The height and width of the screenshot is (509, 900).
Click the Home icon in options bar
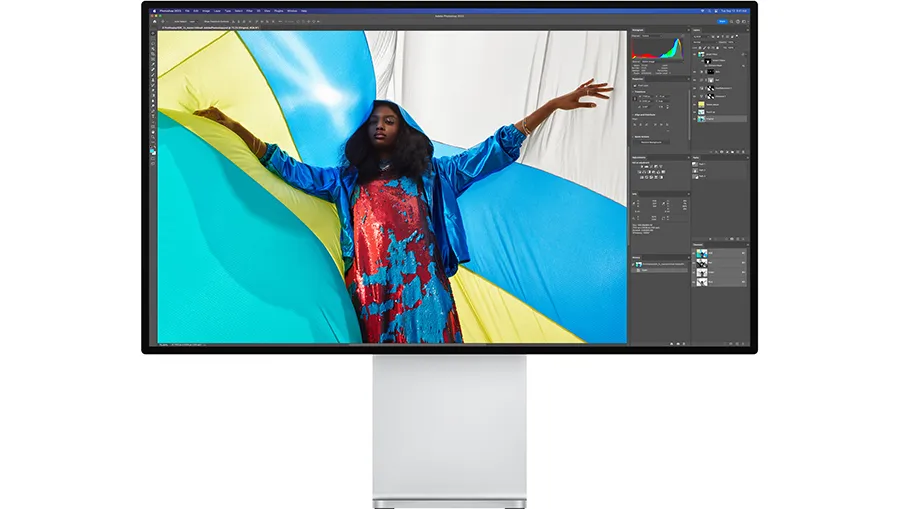[155, 20]
